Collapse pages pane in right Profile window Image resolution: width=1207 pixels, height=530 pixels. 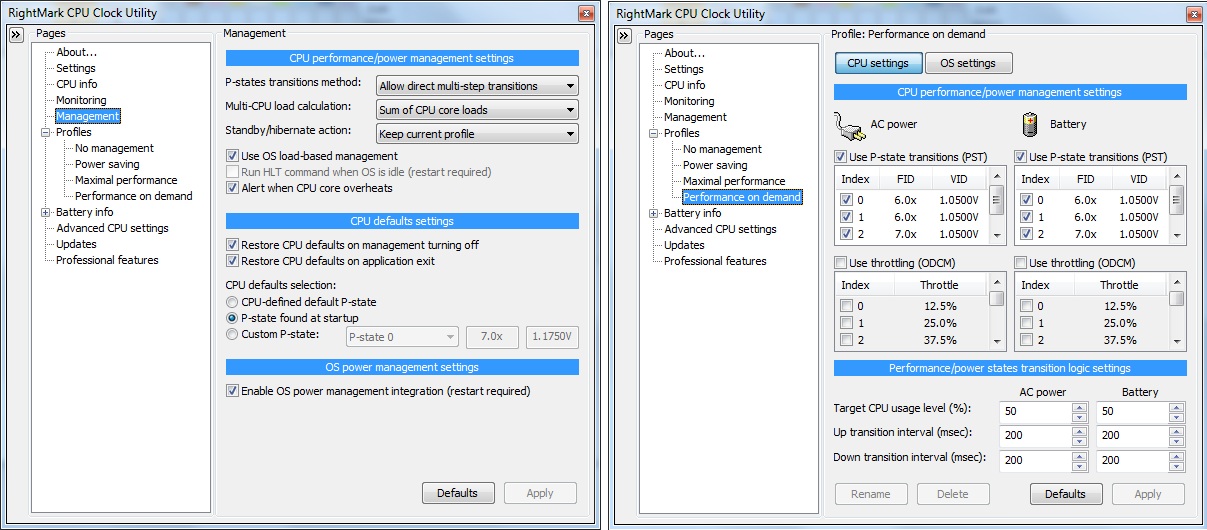tap(624, 35)
